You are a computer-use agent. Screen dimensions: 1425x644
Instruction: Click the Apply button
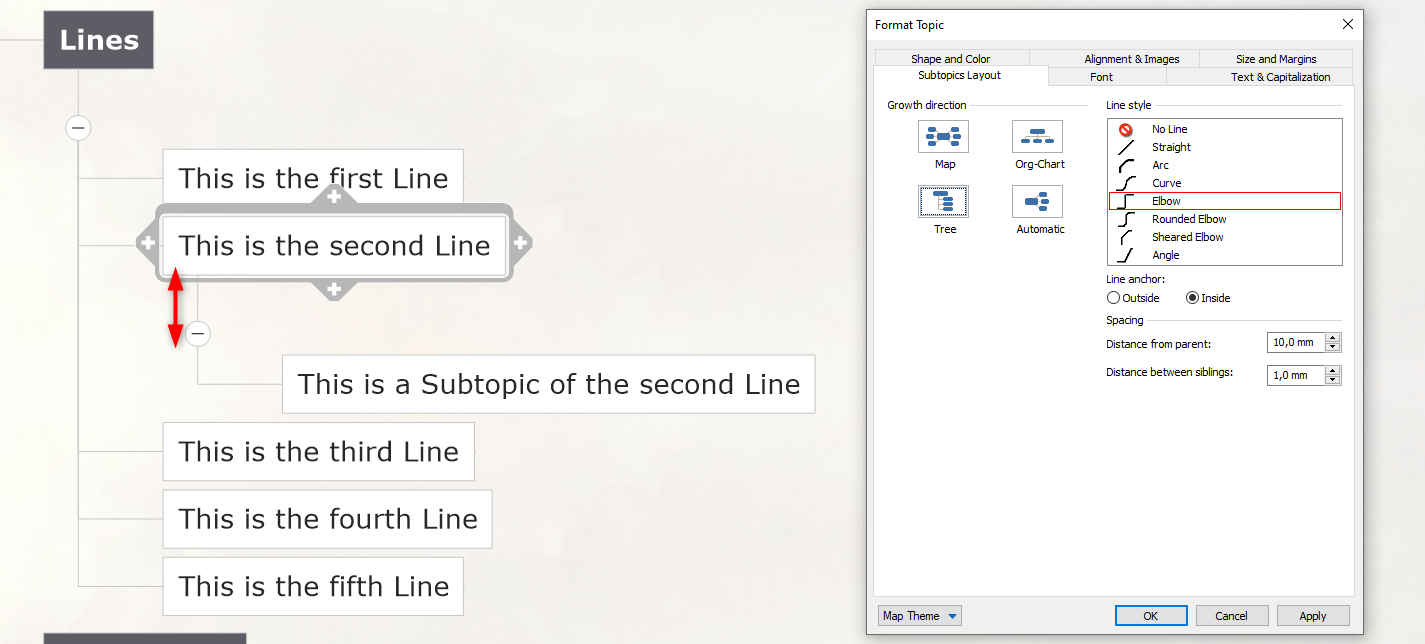coord(1312,616)
